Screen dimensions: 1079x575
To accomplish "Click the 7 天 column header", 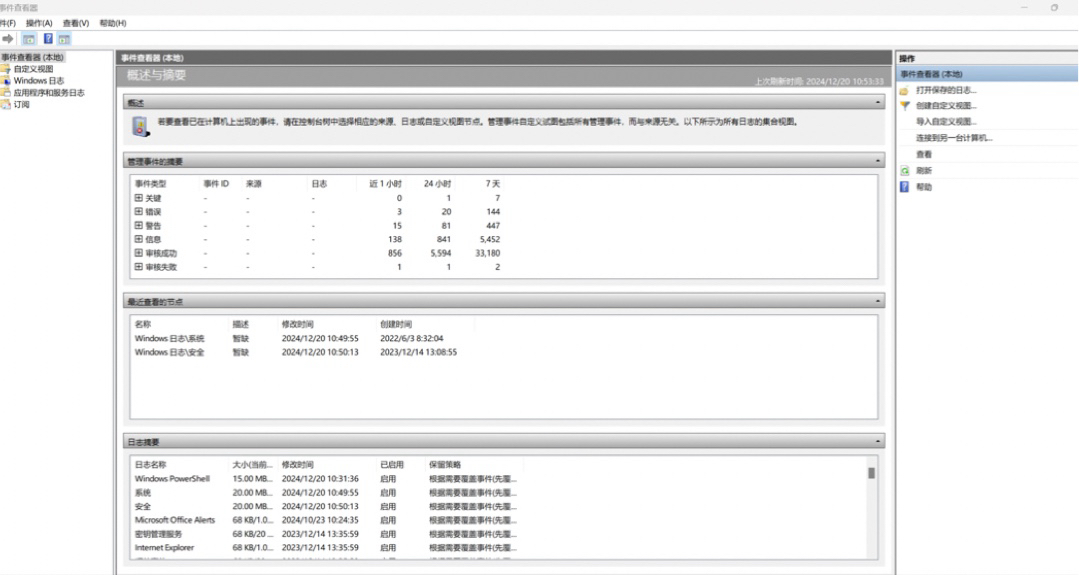I will click(493, 184).
